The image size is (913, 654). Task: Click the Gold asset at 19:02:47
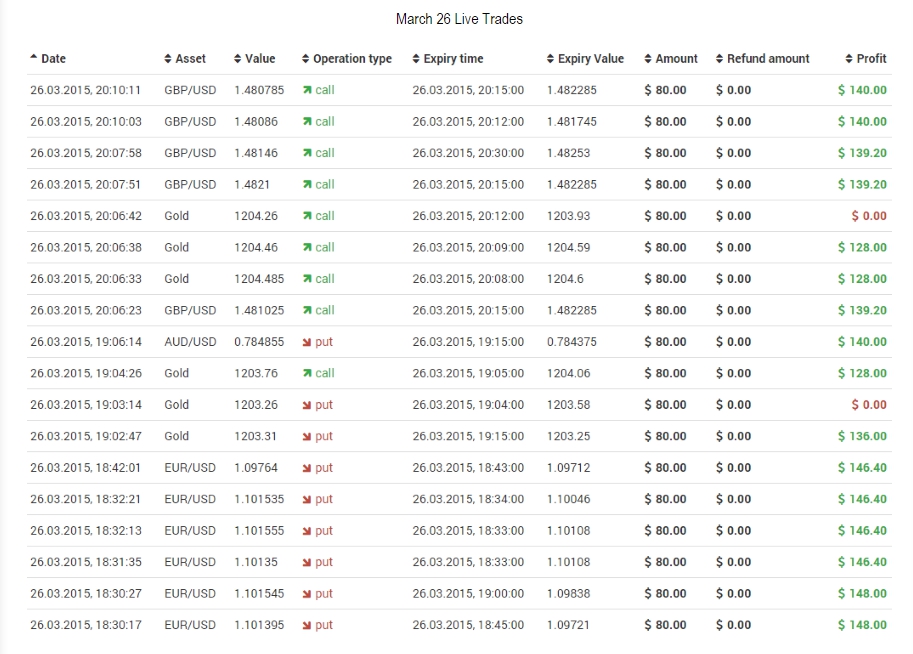pyautogui.click(x=177, y=436)
